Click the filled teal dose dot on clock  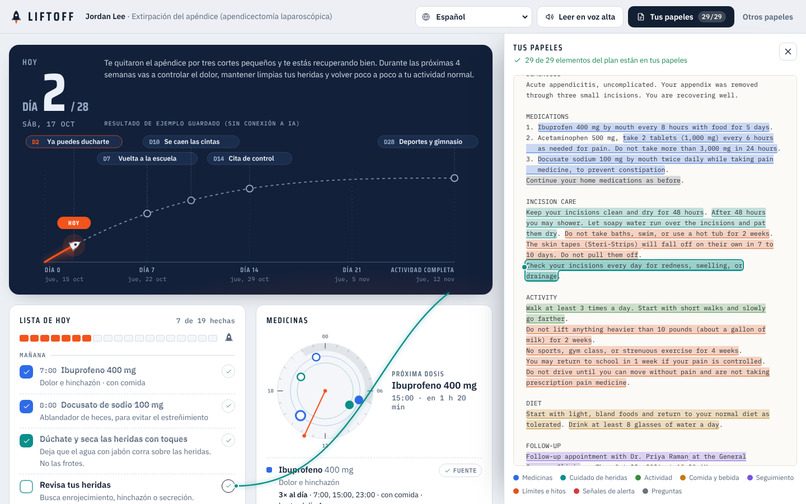pos(349,405)
